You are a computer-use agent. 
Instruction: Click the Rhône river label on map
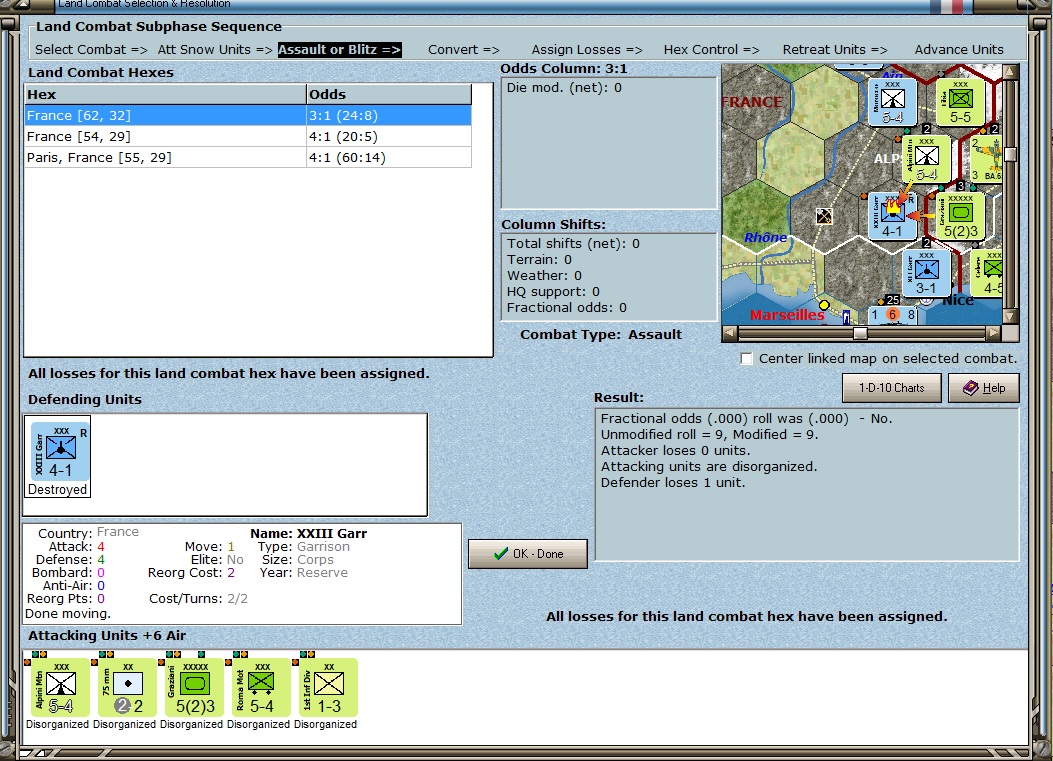tap(766, 237)
